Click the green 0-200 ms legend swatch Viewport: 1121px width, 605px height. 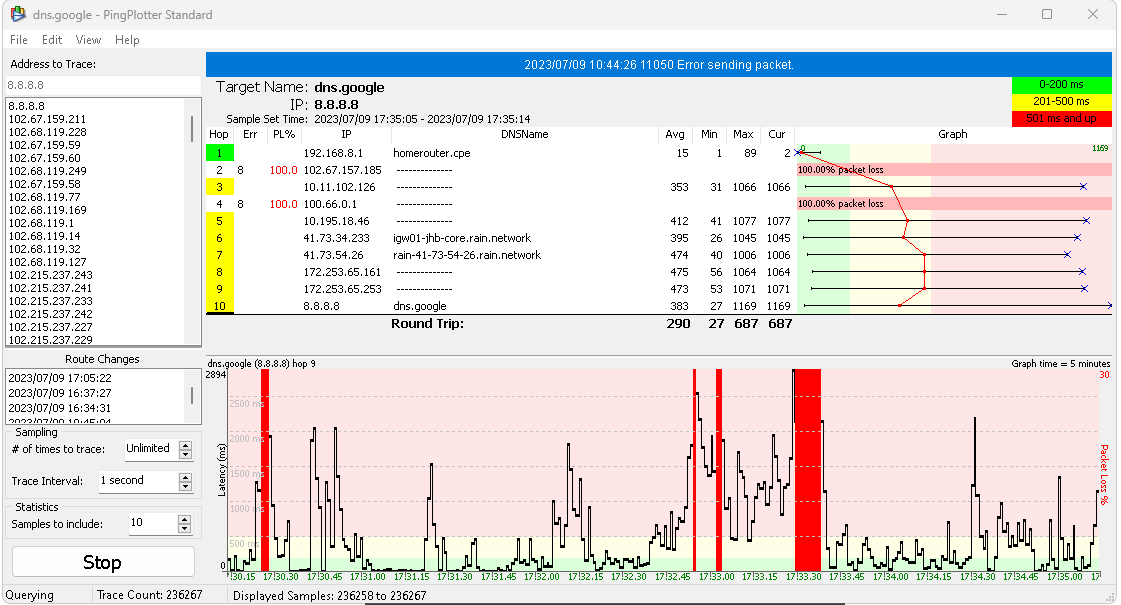(1061, 84)
